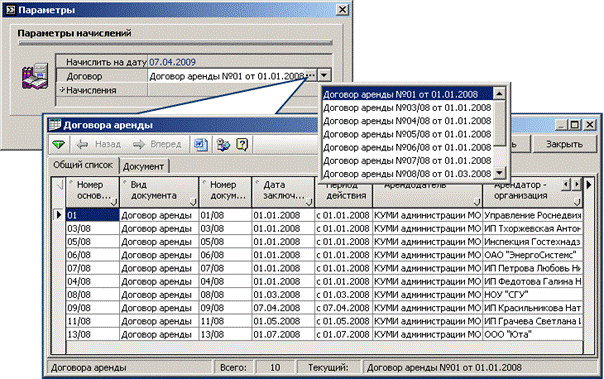The width and height of the screenshot is (604, 379).
Task: Click the green gem filter icon
Action: click(59, 145)
